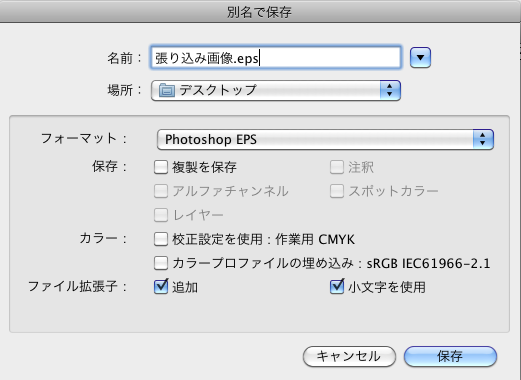Uncheck the 小文字を使用 checkbox
Image resolution: width=521 pixels, height=380 pixels.
[337, 286]
